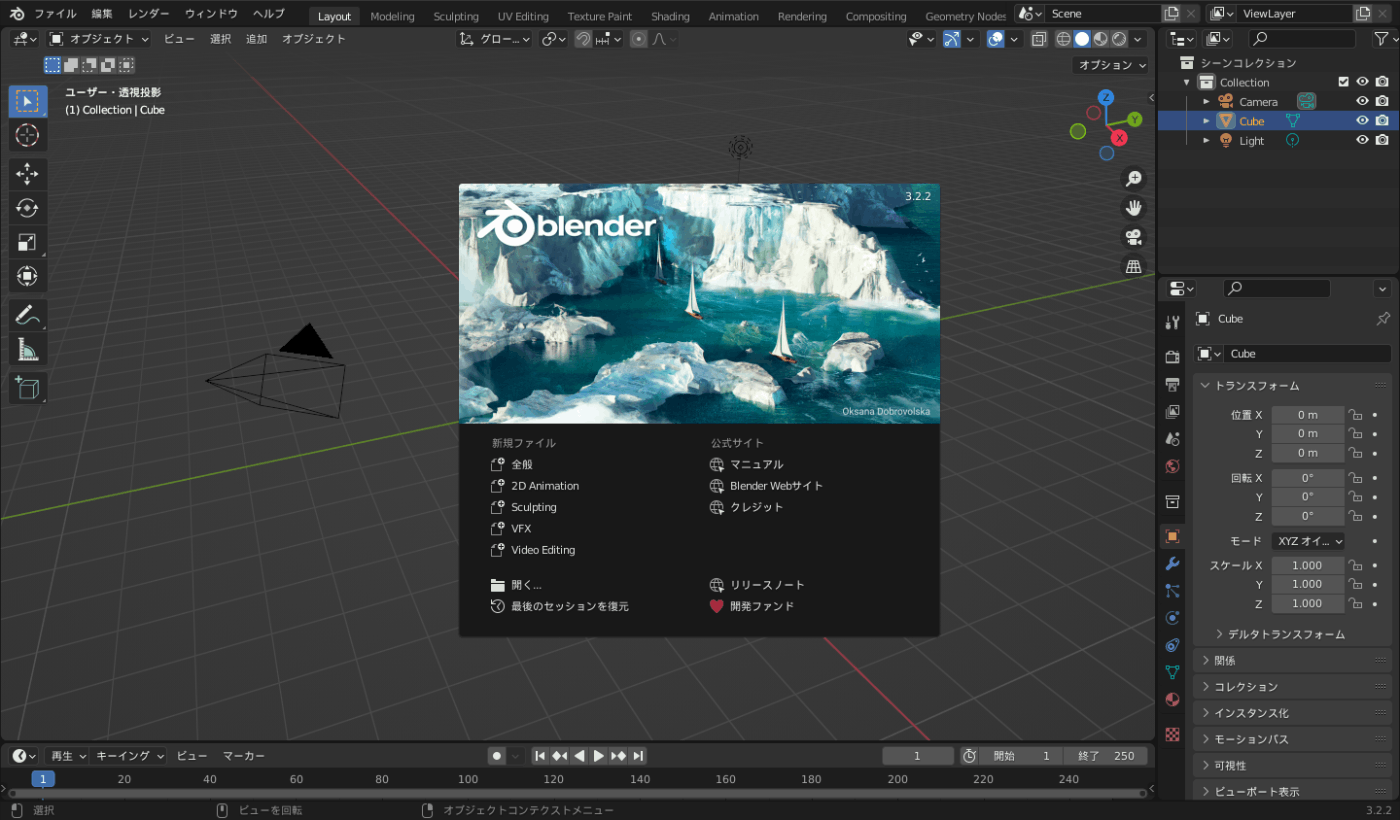Image resolution: width=1400 pixels, height=820 pixels.
Task: Hide the Light with its eye icon
Action: tap(1362, 141)
